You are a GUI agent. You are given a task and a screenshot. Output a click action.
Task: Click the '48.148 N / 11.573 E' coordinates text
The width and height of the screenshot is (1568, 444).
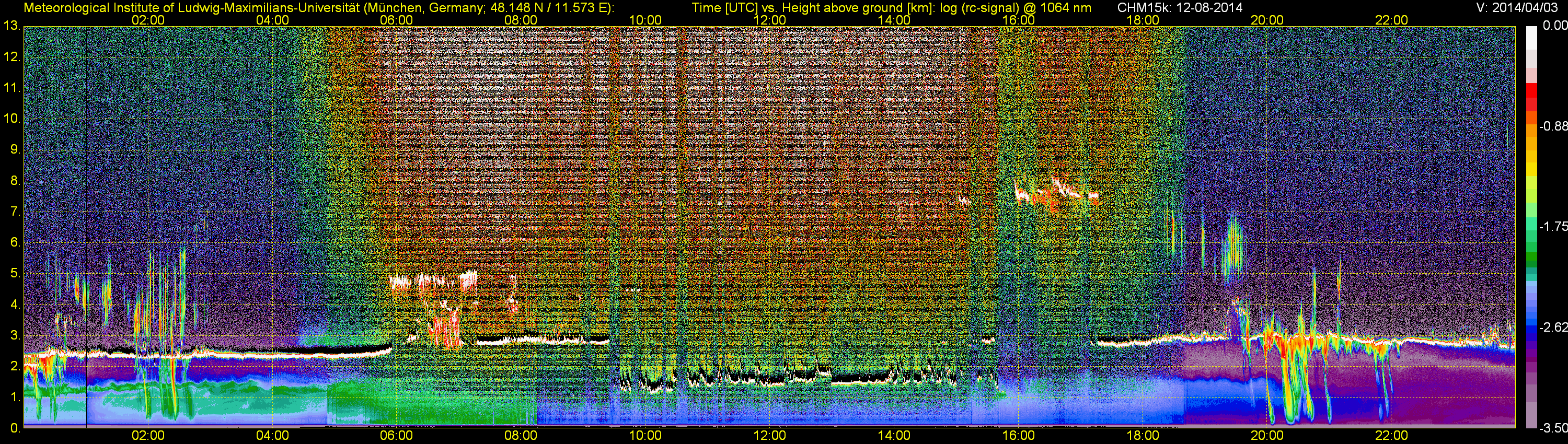[548, 8]
